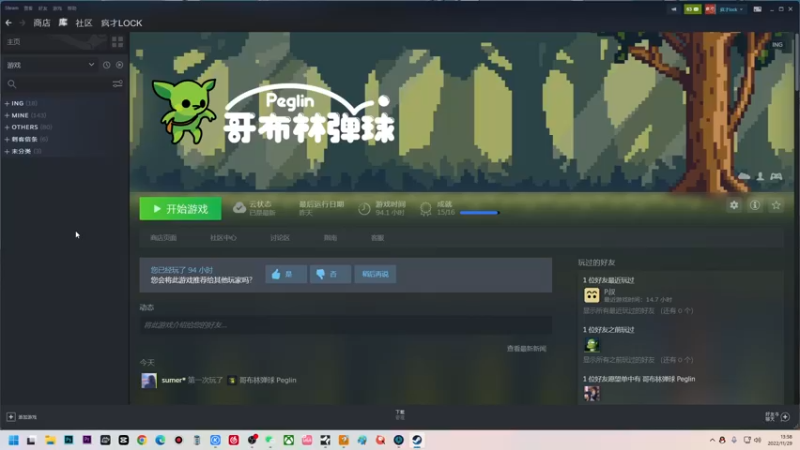Image resolution: width=800 pixels, height=450 pixels.
Task: Click the play time clock icon
Action: pyautogui.click(x=364, y=208)
